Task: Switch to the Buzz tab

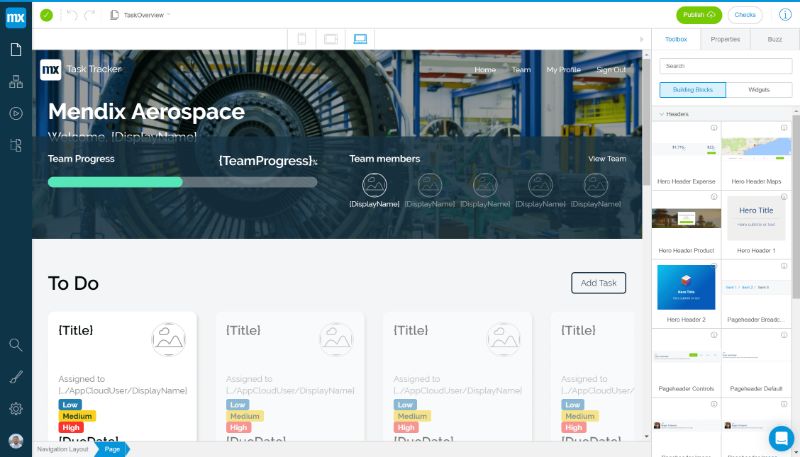Action: 774,39
